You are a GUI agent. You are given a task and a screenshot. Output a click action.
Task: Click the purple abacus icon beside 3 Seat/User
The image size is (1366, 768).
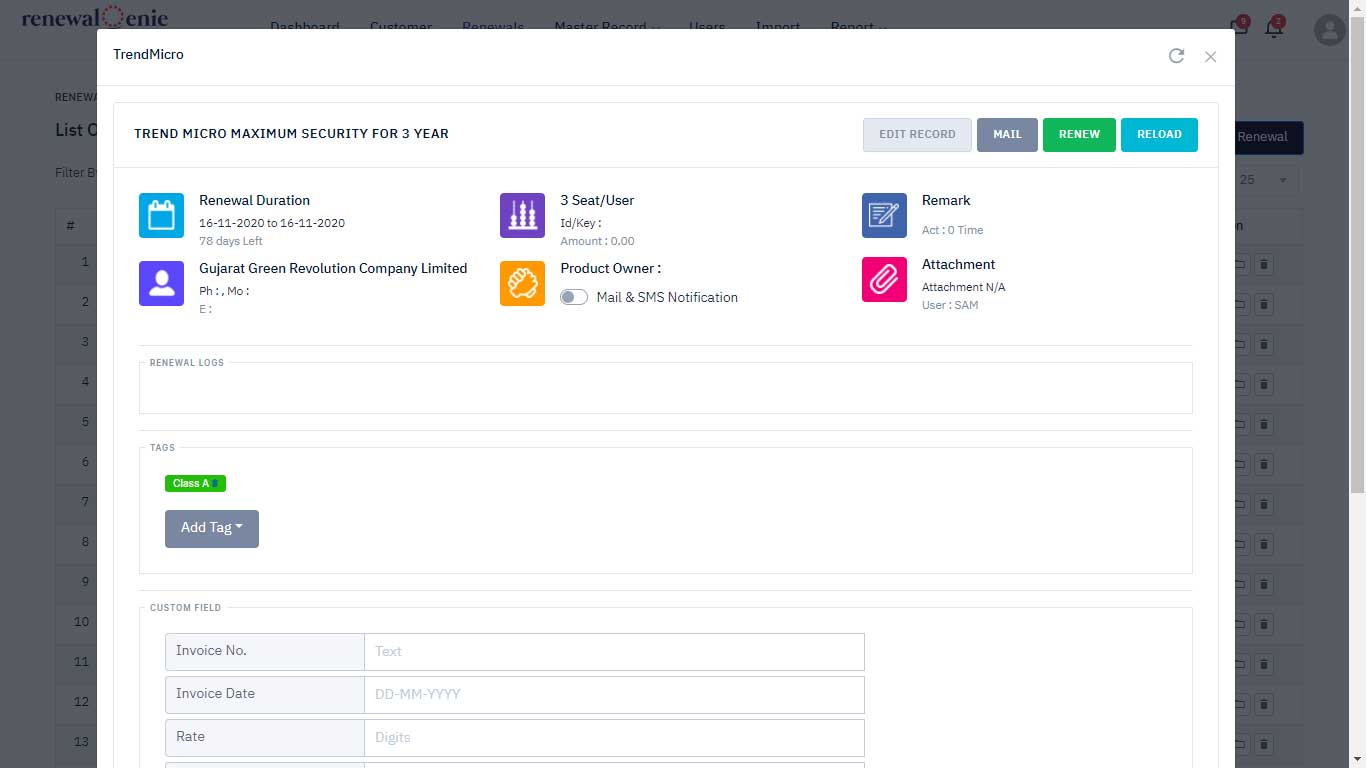coord(522,215)
